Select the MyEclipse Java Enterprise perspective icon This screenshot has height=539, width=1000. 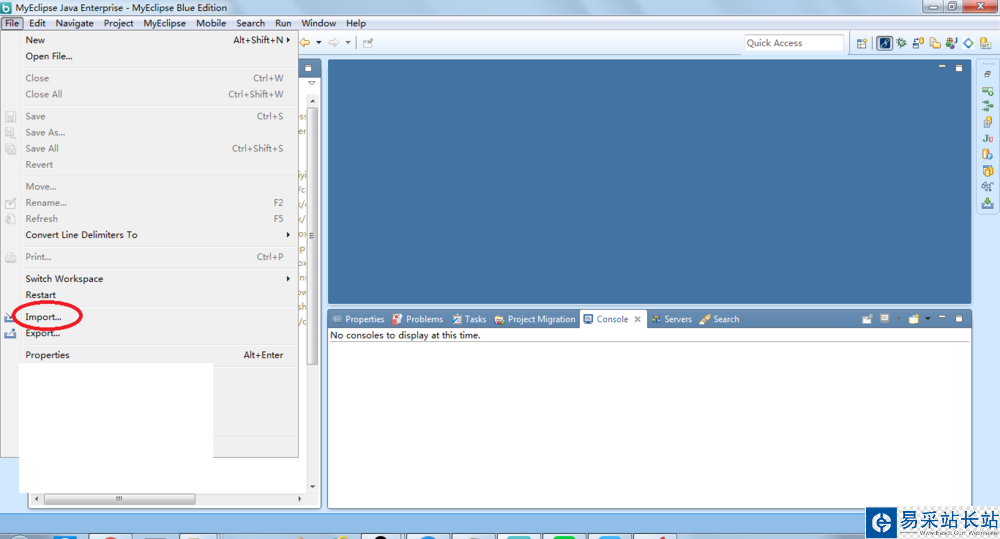(885, 43)
